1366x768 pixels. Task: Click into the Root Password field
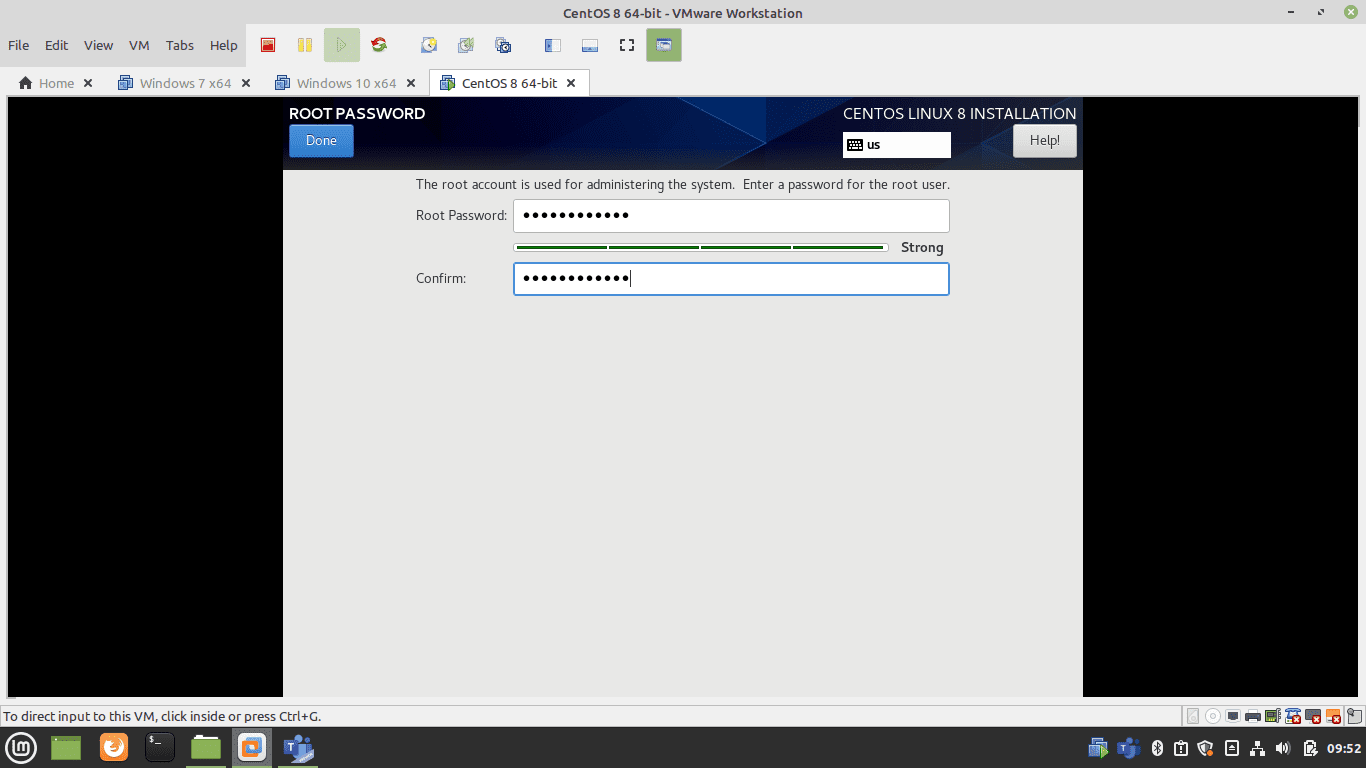coord(731,216)
